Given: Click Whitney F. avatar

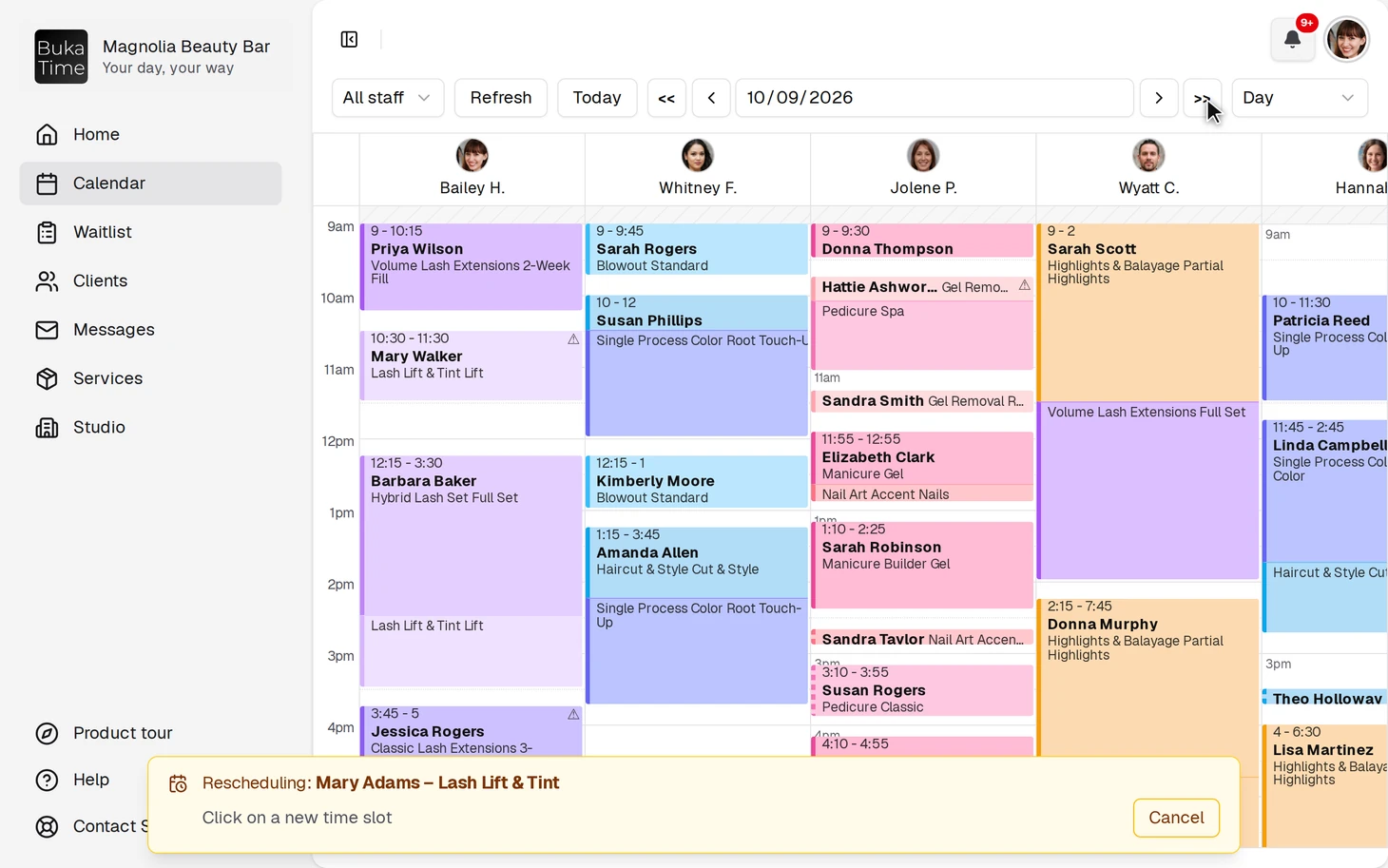Looking at the screenshot, I should click(x=698, y=154).
